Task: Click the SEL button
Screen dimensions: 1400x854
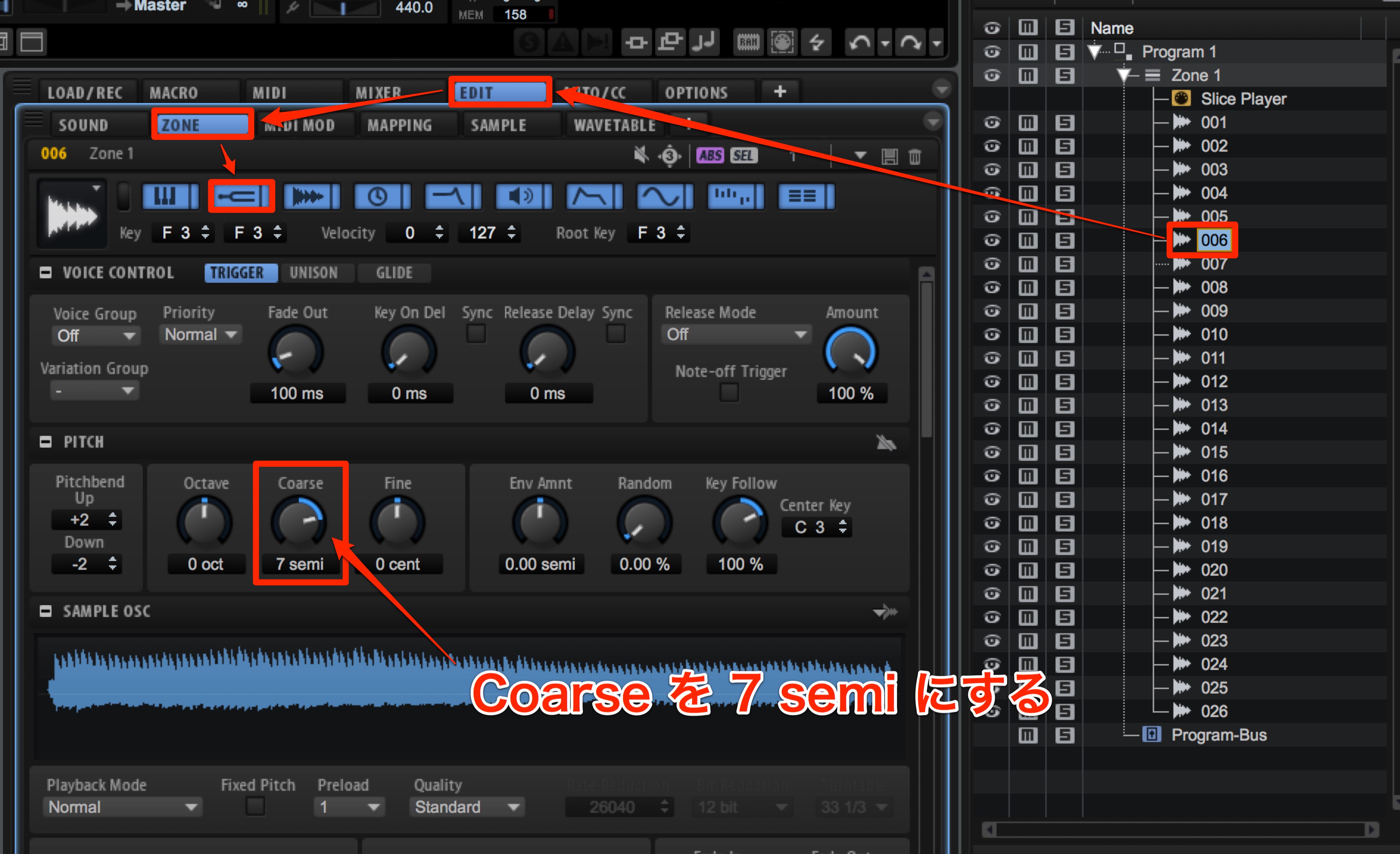Action: coord(744,155)
